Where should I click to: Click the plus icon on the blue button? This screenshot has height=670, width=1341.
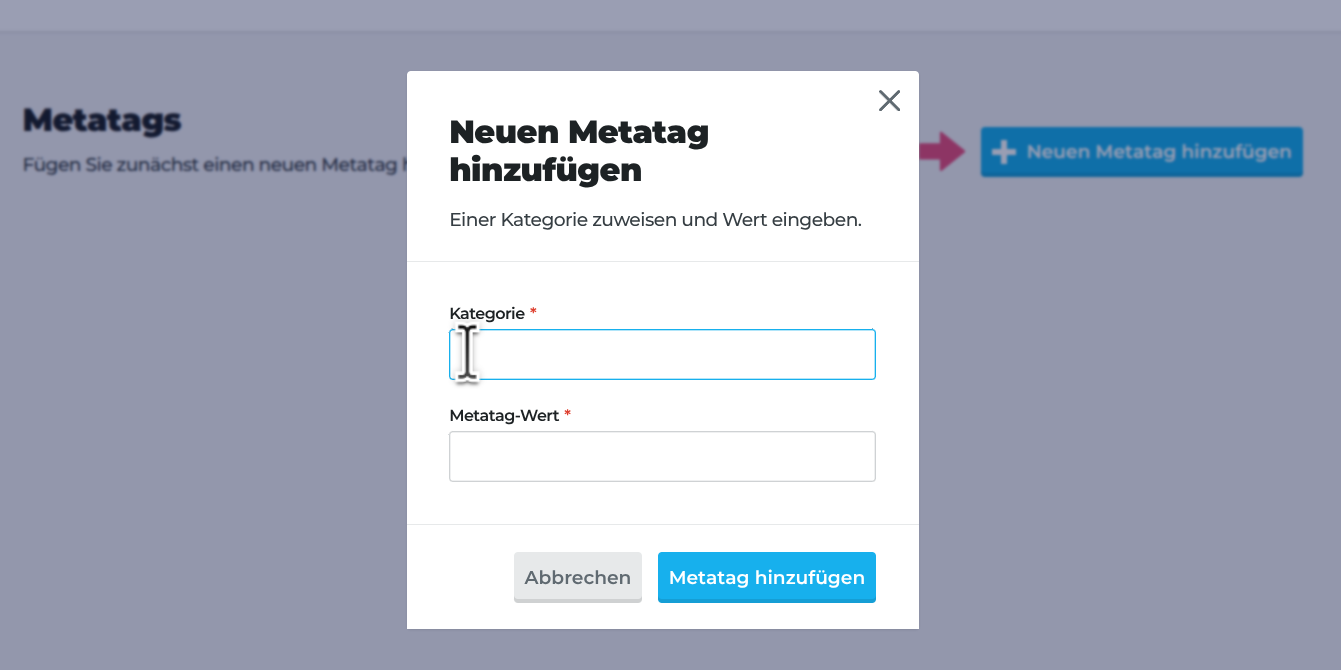(1002, 152)
